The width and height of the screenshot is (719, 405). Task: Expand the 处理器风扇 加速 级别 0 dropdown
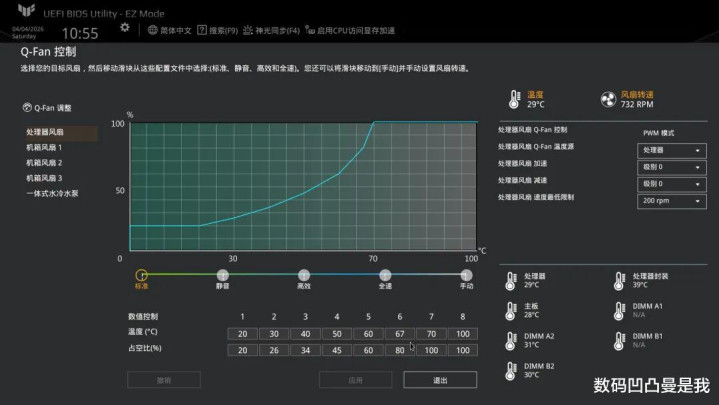[x=672, y=167]
